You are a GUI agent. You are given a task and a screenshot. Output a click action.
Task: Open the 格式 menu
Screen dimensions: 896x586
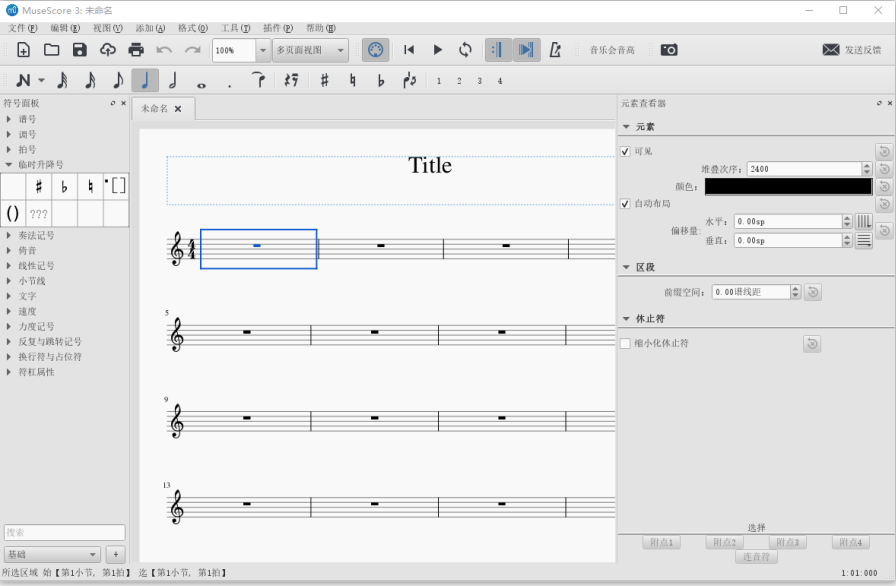tap(193, 28)
